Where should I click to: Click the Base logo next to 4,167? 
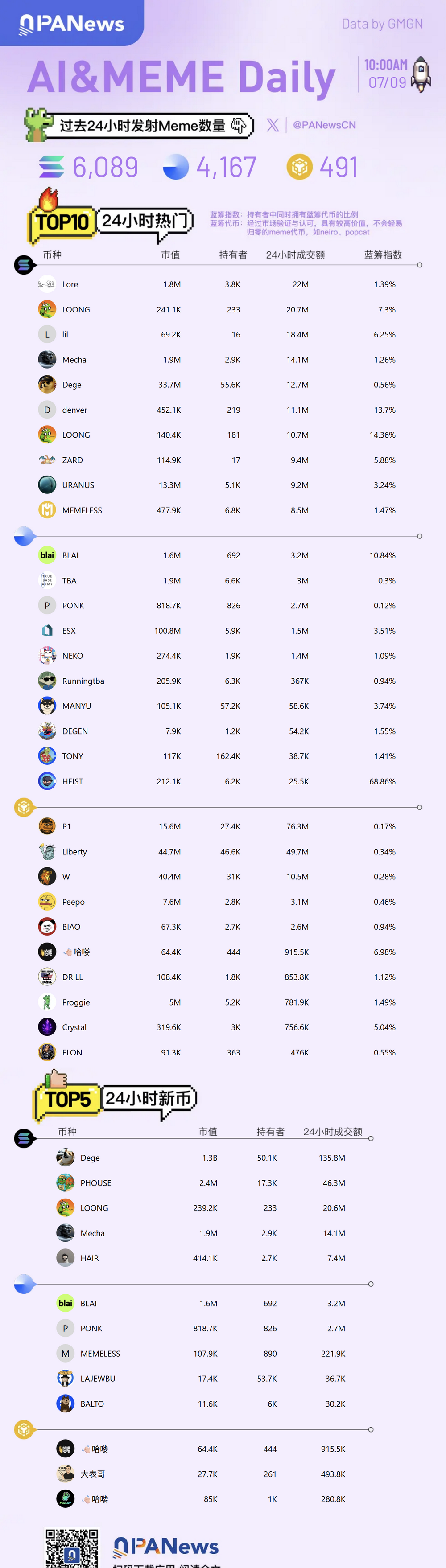click(x=175, y=167)
